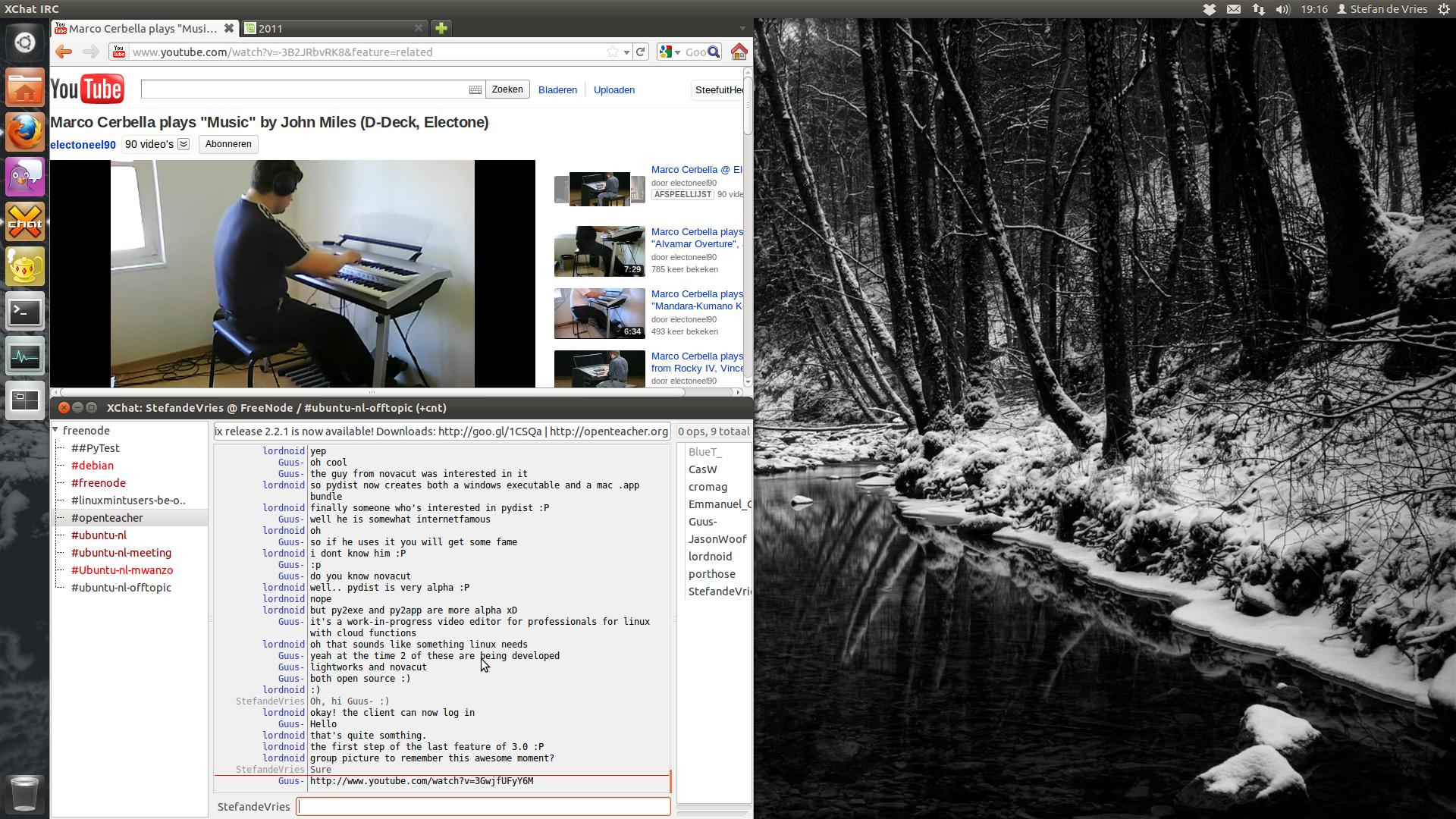Click the Abonneren subscribe button
The height and width of the screenshot is (819, 1456).
(x=228, y=144)
